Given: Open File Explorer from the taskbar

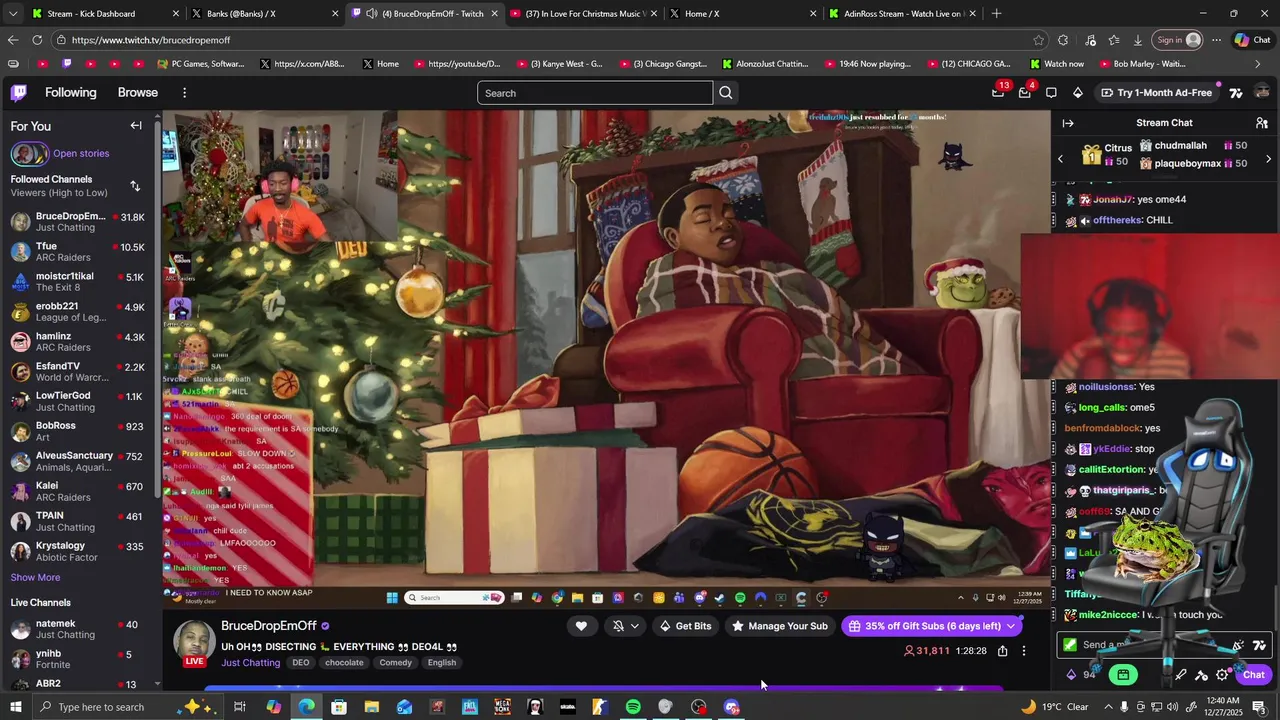Looking at the screenshot, I should [372, 707].
